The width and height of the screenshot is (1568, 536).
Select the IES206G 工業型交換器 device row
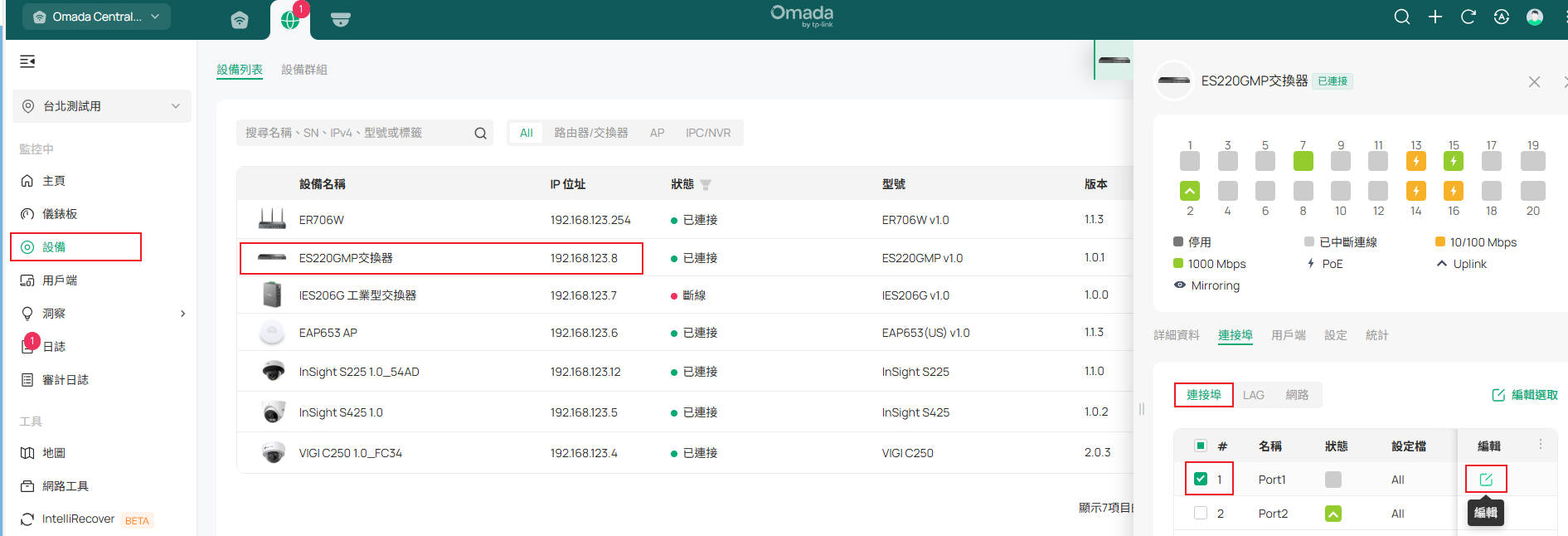(685, 295)
